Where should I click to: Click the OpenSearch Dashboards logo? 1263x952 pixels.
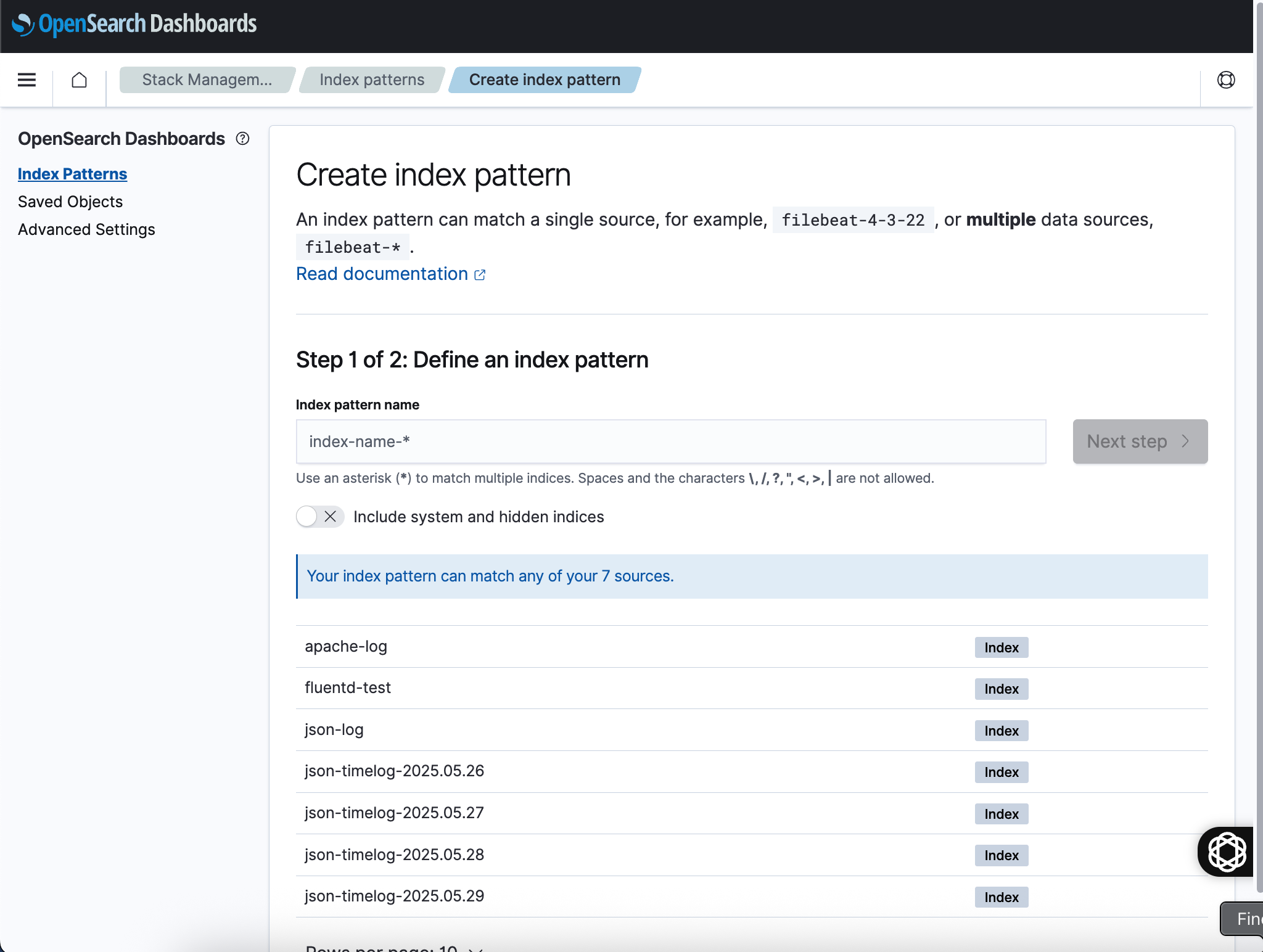[x=134, y=24]
